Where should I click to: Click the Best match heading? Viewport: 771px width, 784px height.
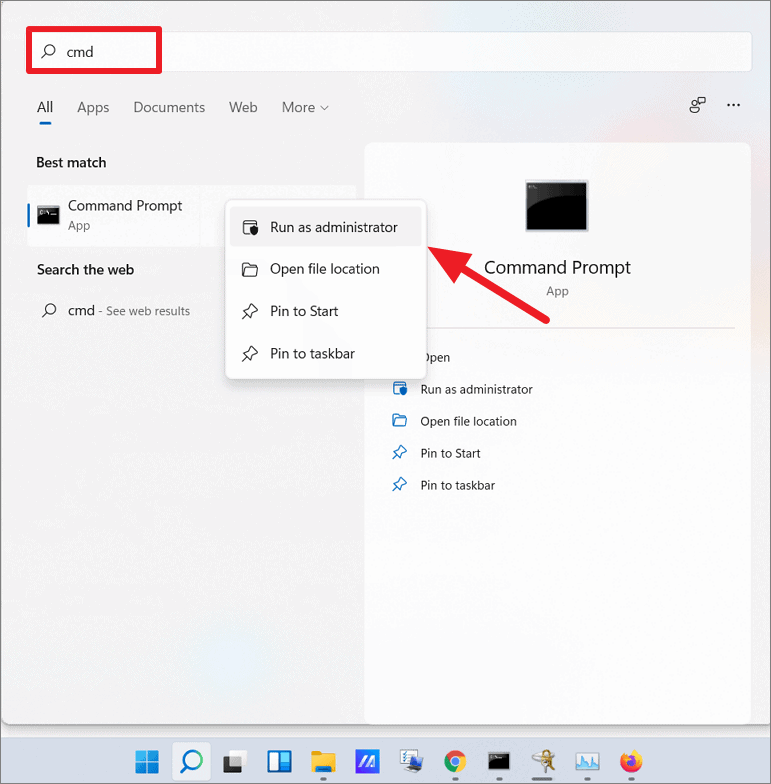pos(71,162)
